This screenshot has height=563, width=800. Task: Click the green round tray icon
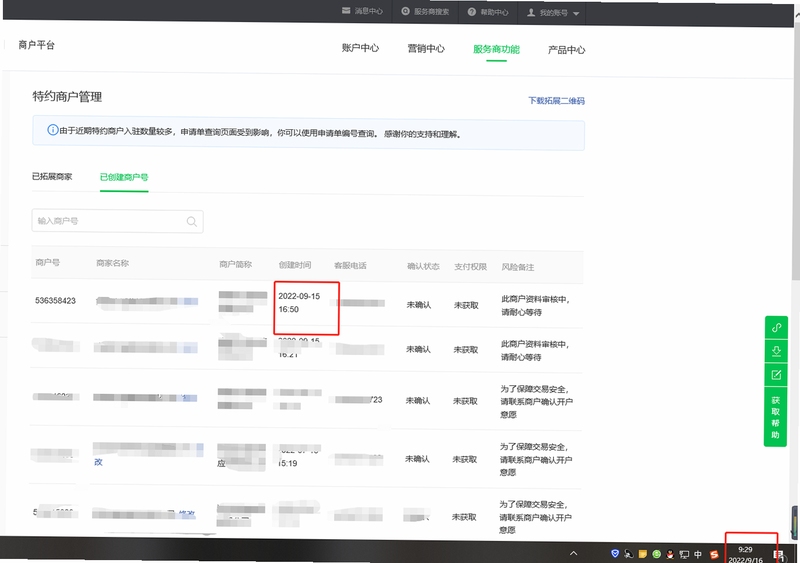click(x=657, y=554)
